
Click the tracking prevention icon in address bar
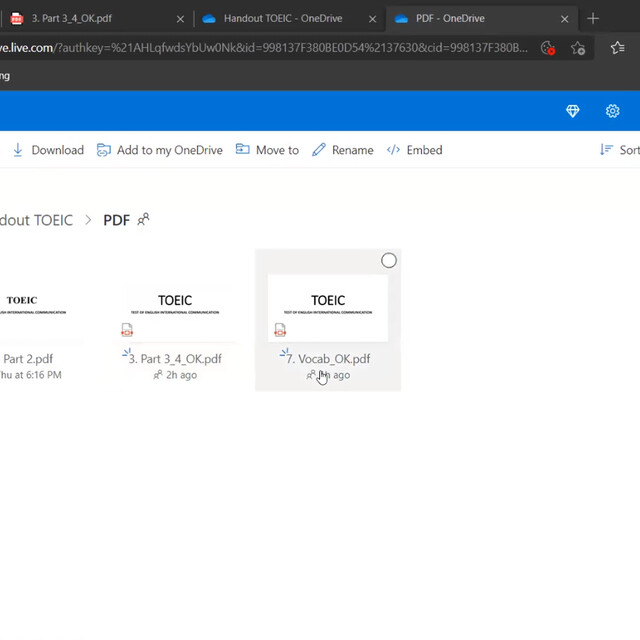pos(547,48)
